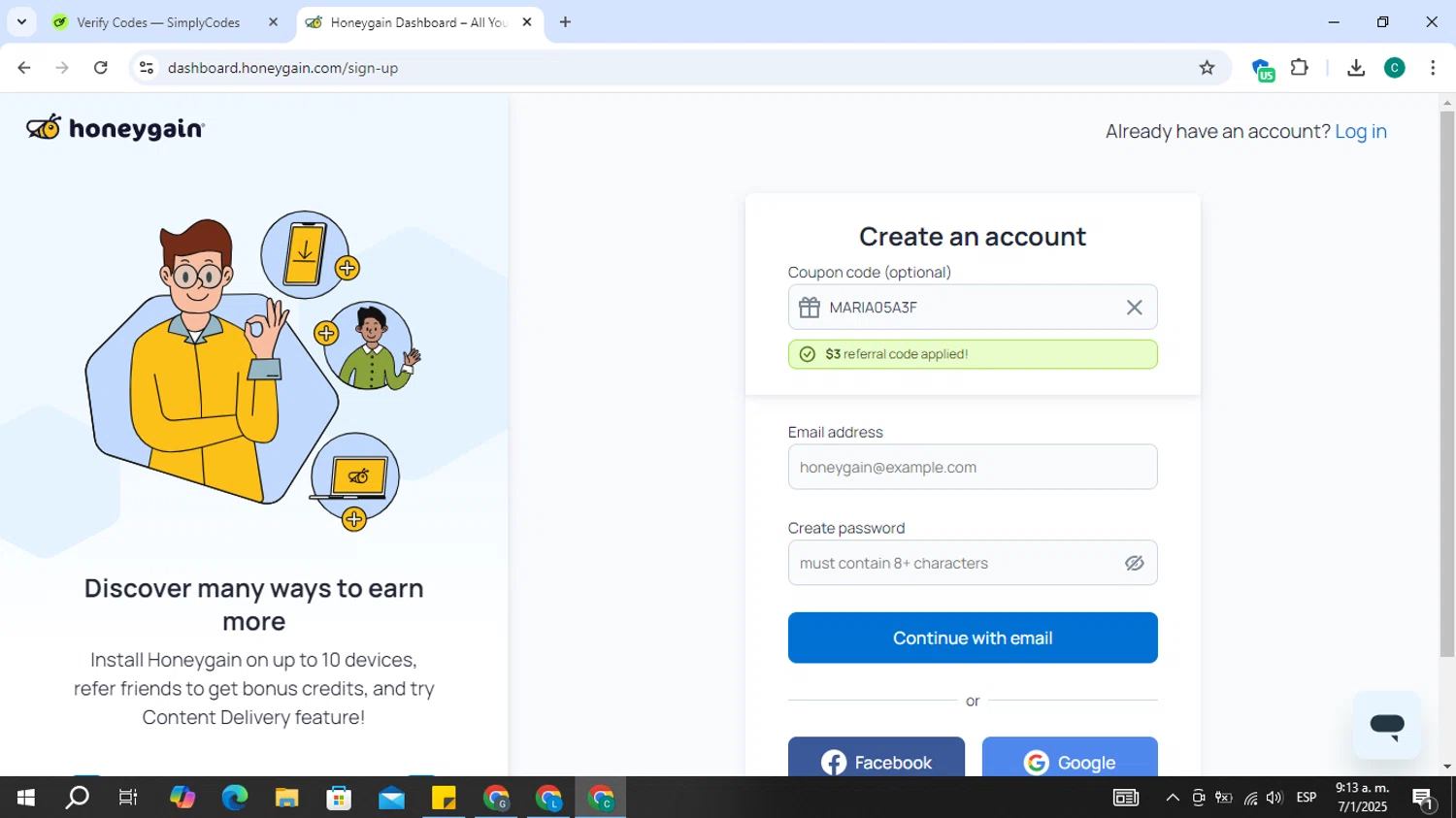Open network settings tray icon

[1250, 798]
